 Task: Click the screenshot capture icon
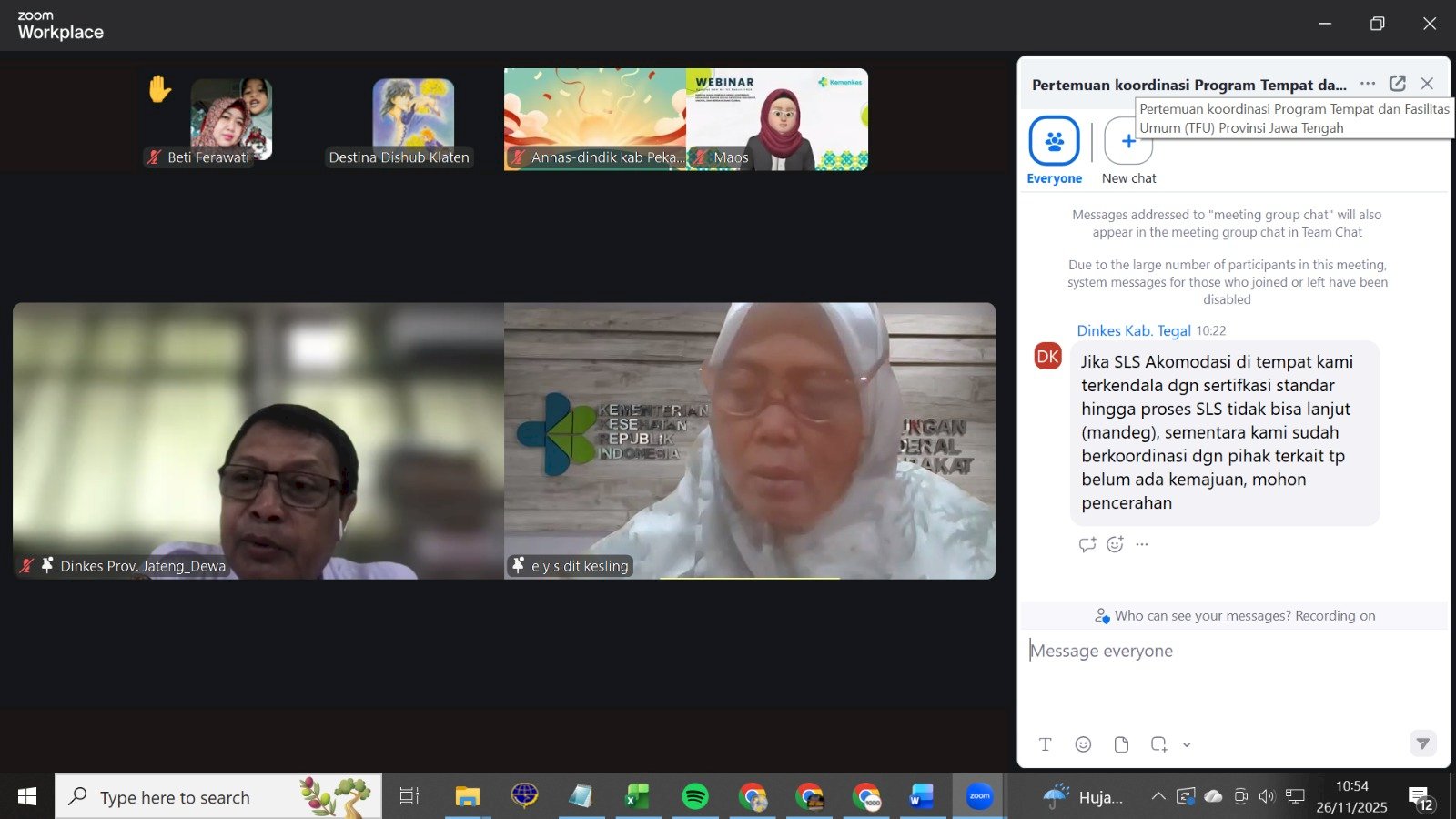(x=1158, y=744)
